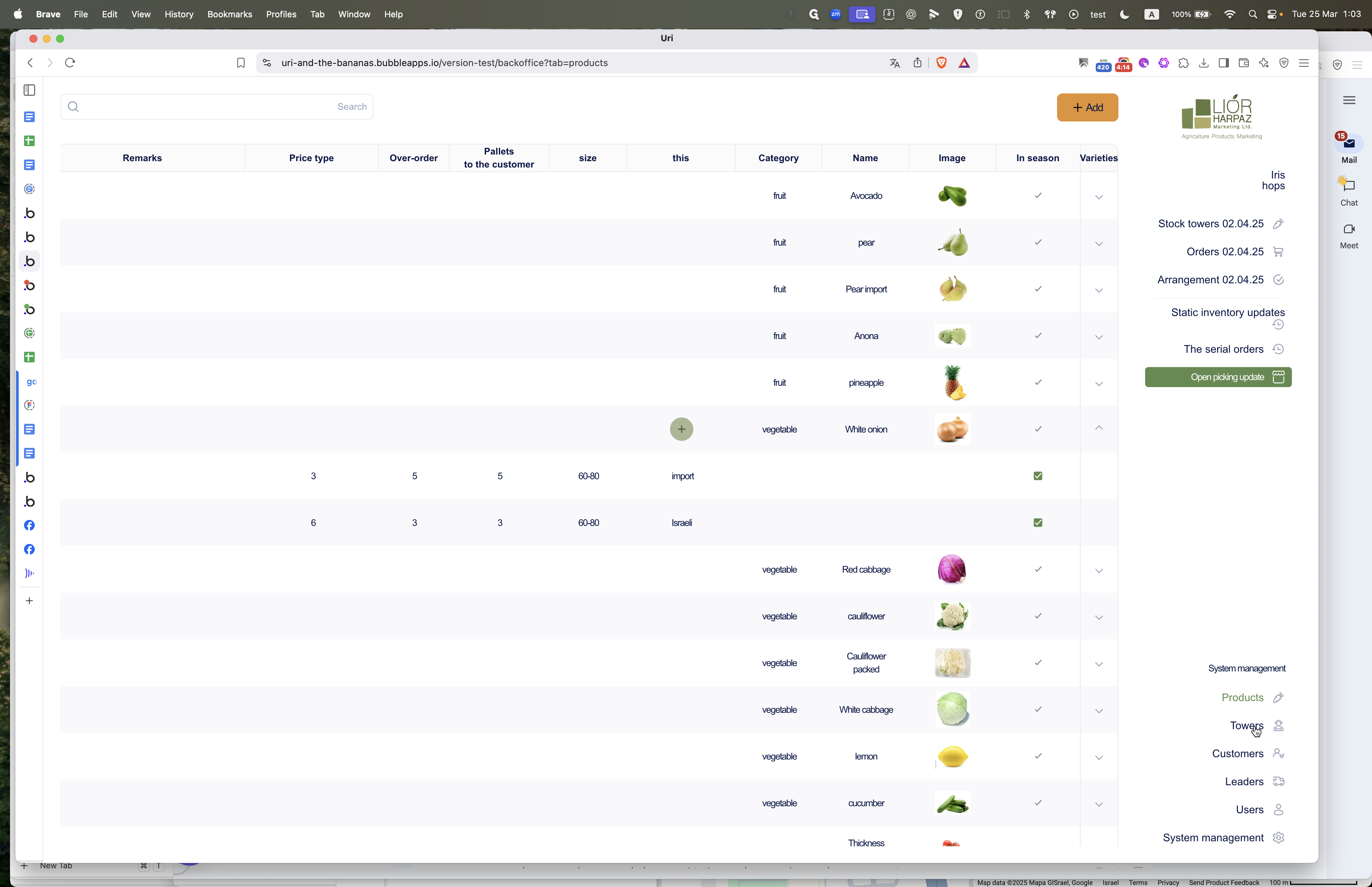Click into the Search input field
This screenshot has height=887, width=1372.
coord(217,106)
